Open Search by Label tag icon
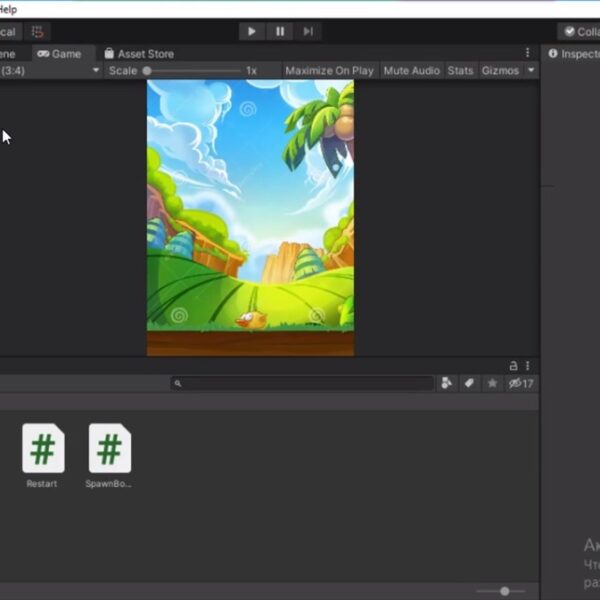 click(469, 383)
